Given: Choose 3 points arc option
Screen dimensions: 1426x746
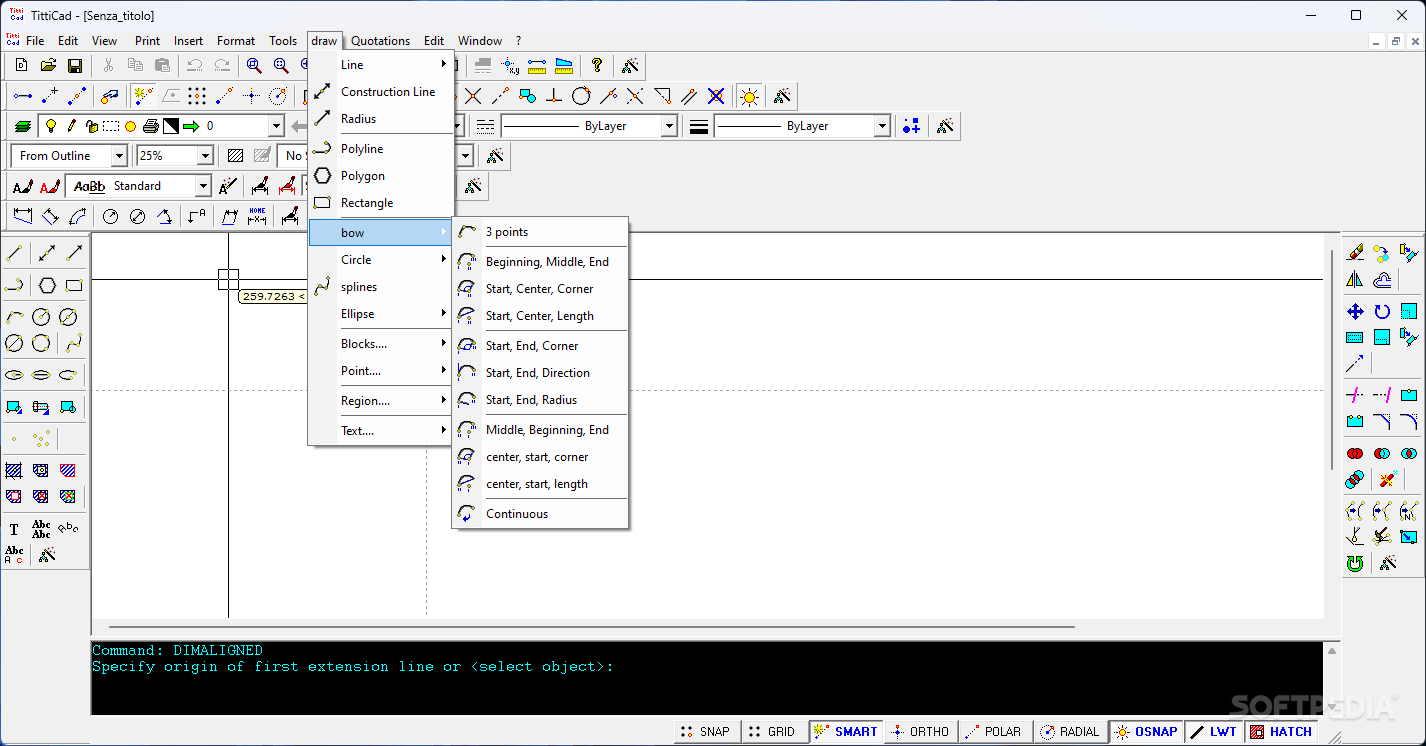Looking at the screenshot, I should click(540, 232).
